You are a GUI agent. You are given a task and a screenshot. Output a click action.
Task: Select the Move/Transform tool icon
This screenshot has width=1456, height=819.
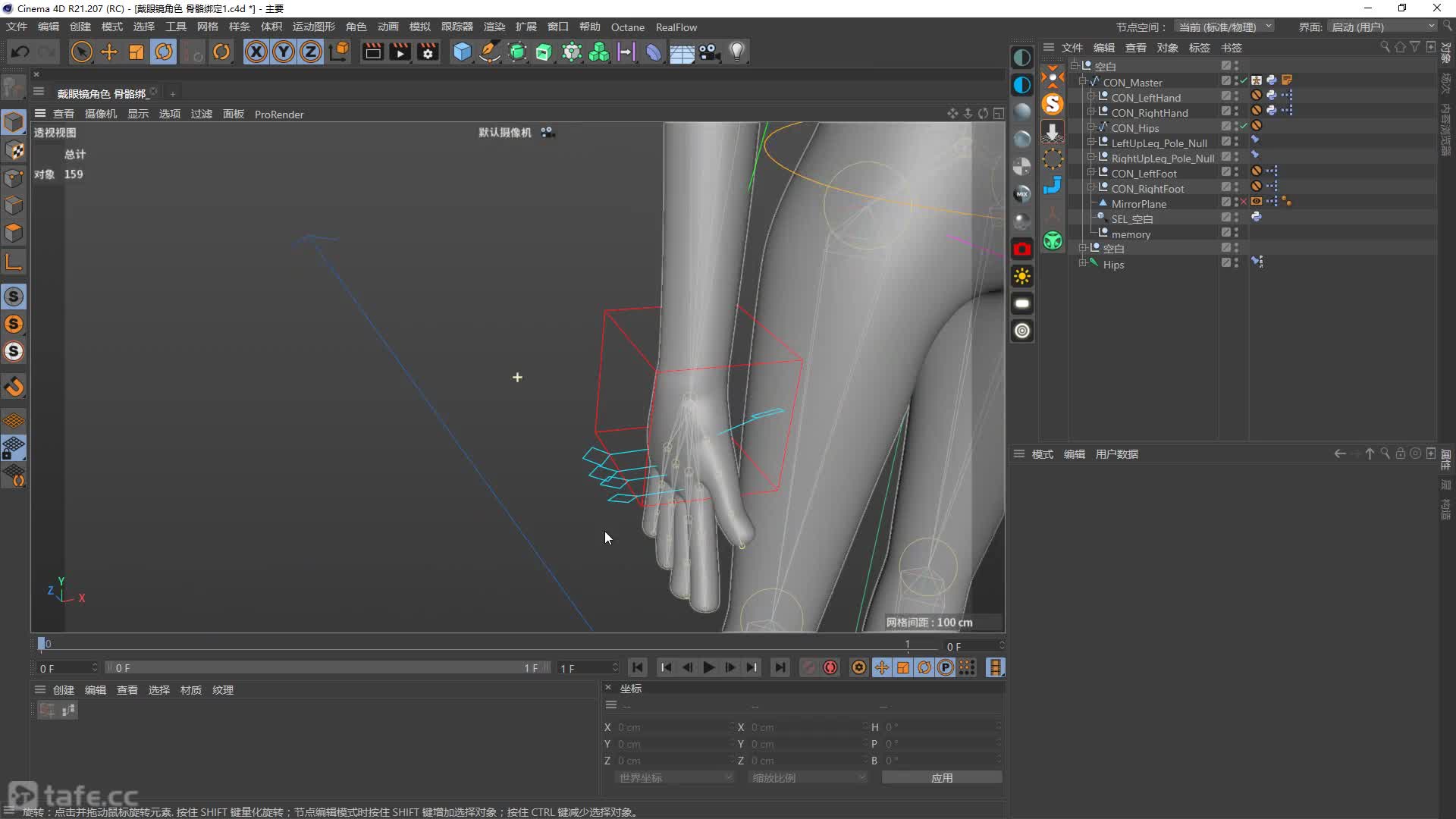pyautogui.click(x=109, y=52)
